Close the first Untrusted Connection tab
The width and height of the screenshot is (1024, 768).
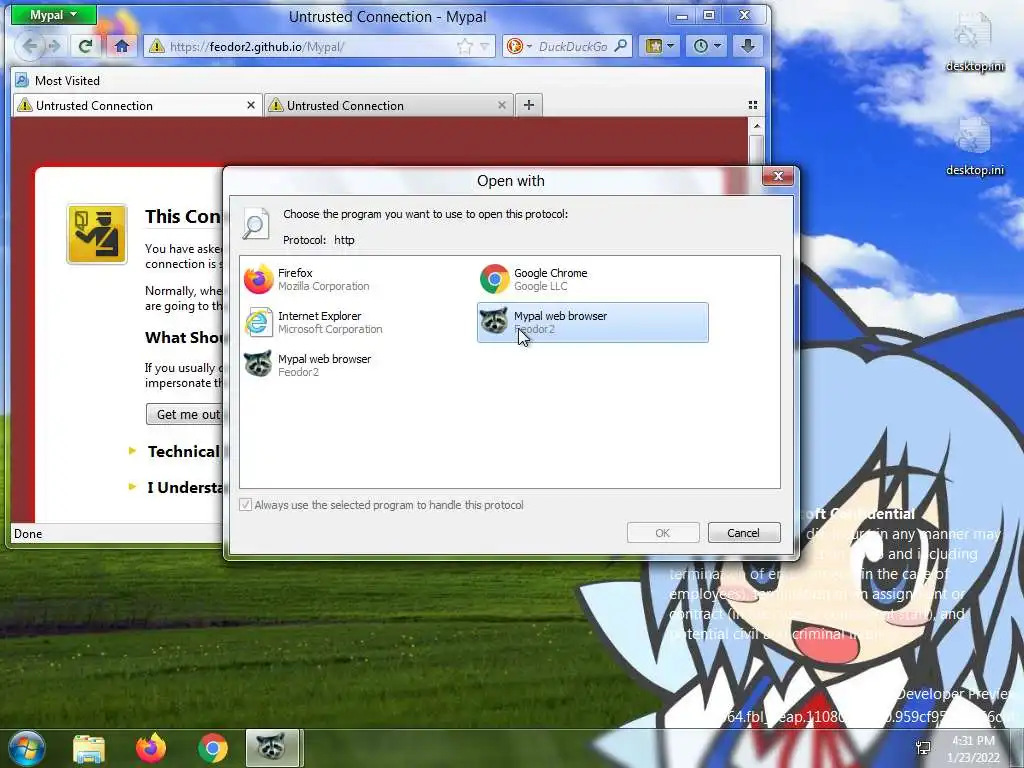(x=251, y=105)
